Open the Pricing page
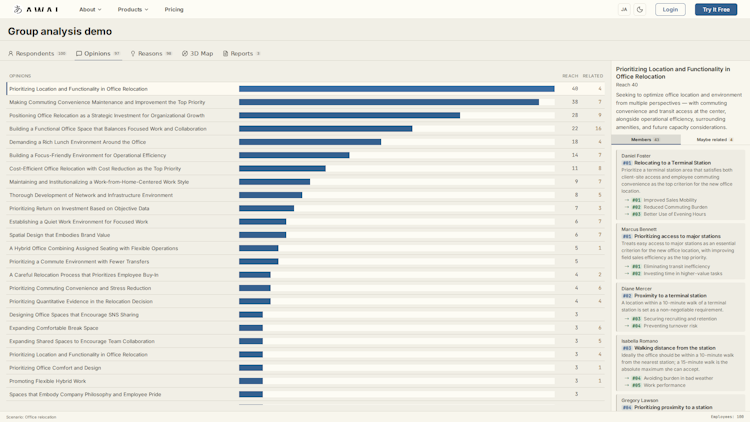The image size is (750, 422). coord(174,10)
